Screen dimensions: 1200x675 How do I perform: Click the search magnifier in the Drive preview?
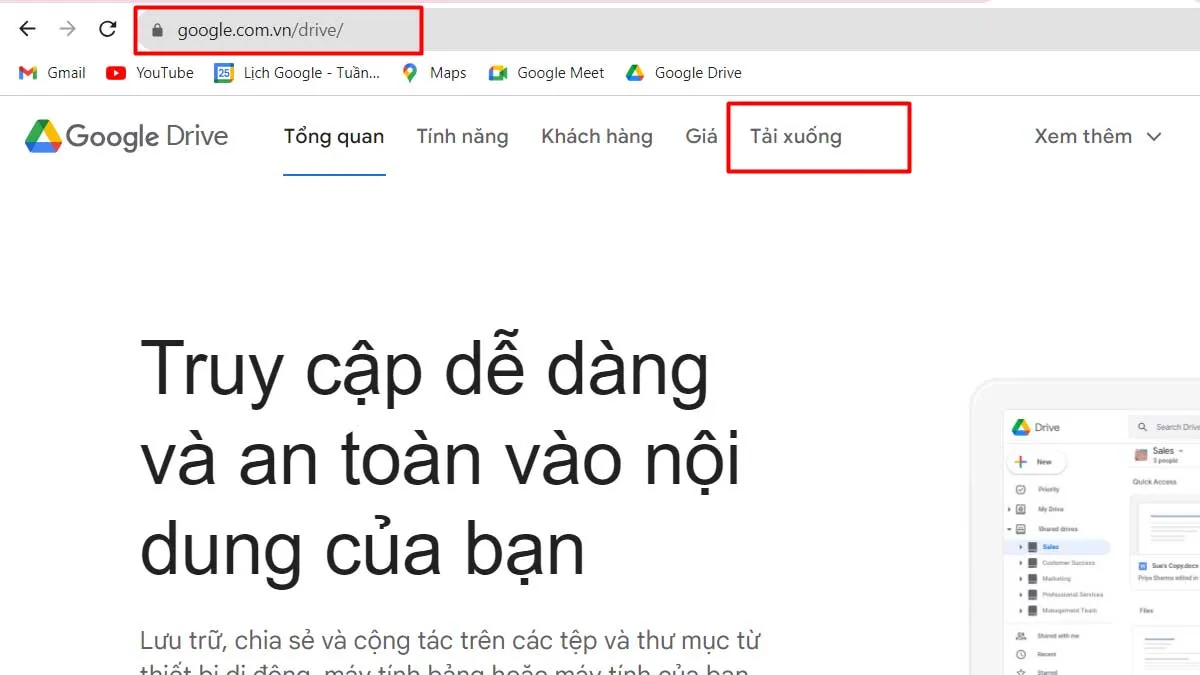pyautogui.click(x=1143, y=427)
